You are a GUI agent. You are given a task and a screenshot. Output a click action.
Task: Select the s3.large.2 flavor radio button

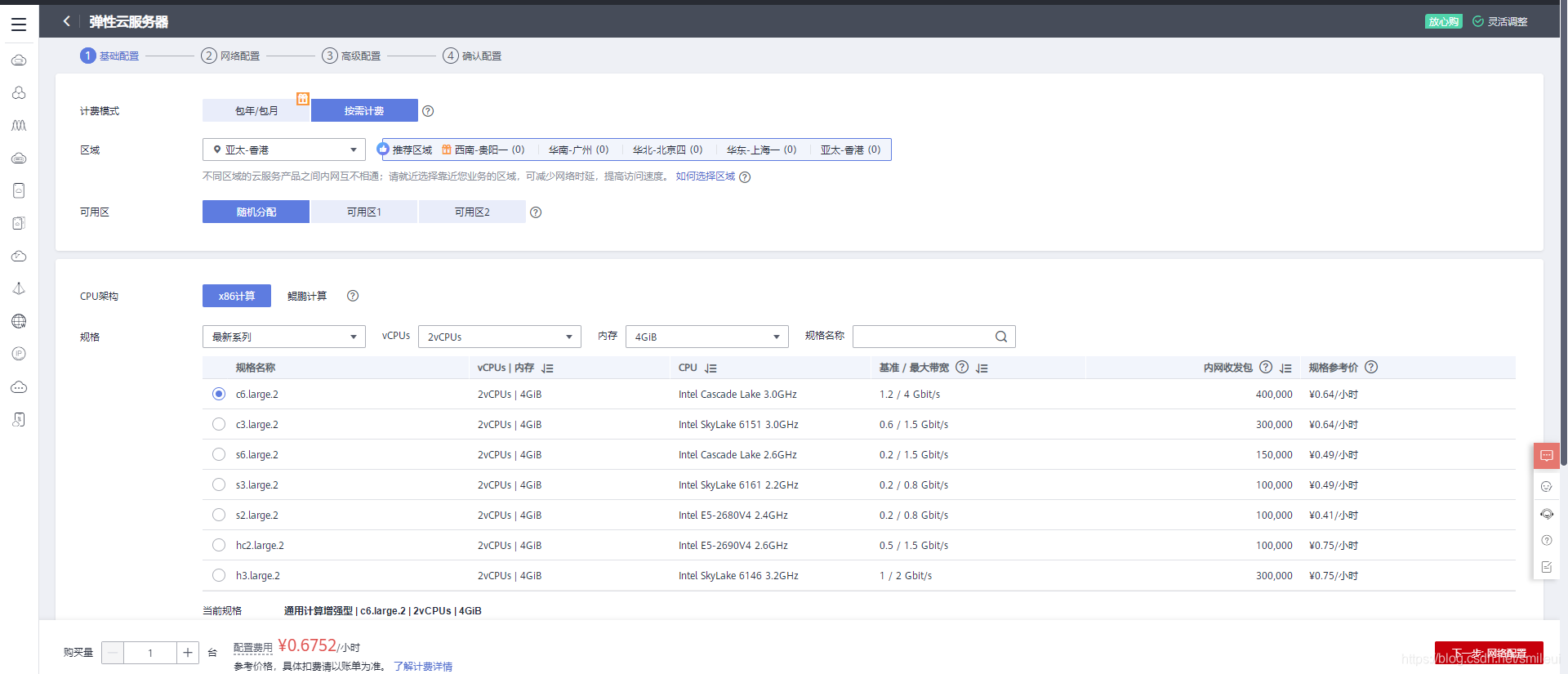[x=219, y=484]
